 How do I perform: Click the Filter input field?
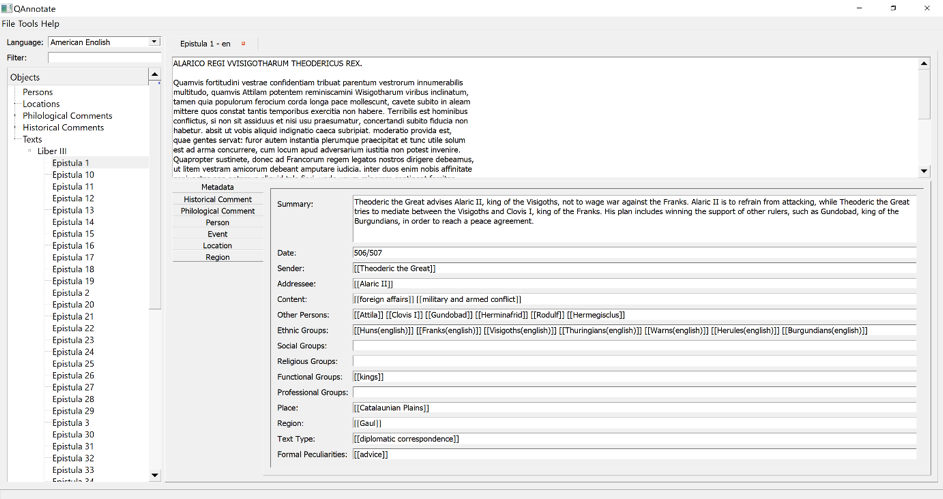(x=104, y=58)
